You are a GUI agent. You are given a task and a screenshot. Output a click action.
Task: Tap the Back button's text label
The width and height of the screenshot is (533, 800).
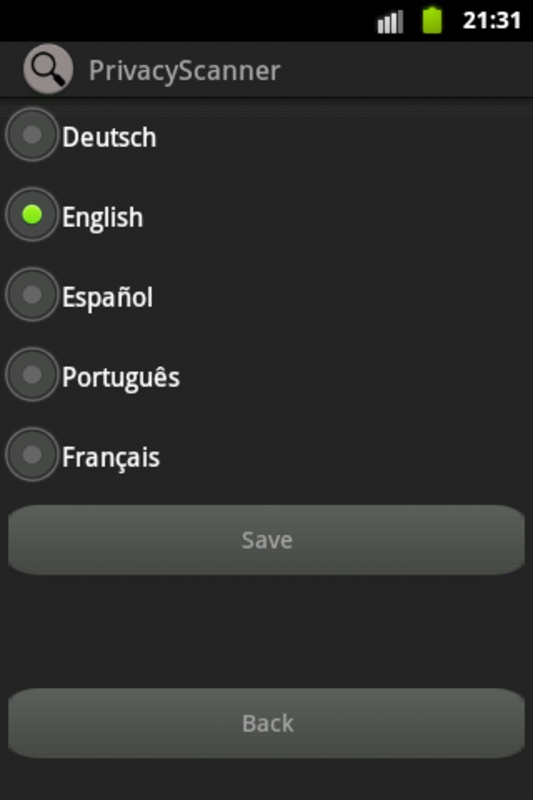(268, 723)
